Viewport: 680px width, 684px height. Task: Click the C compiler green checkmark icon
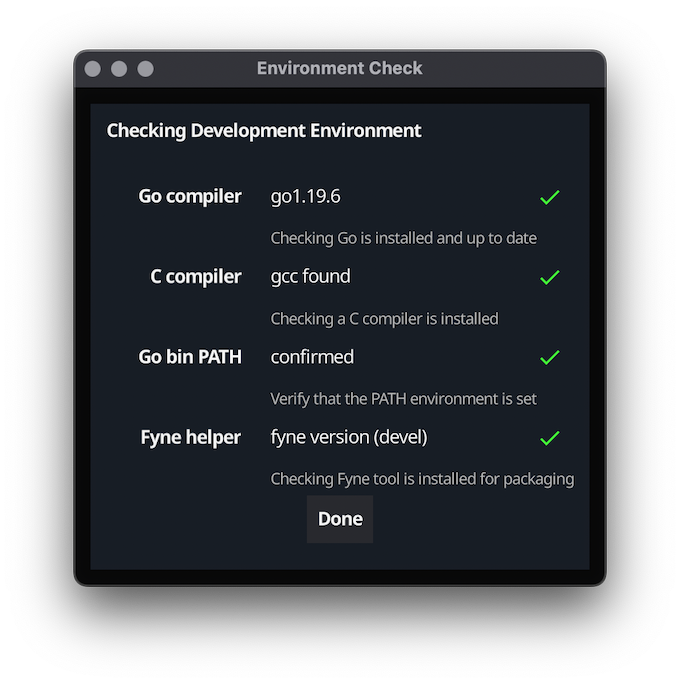pos(550,277)
